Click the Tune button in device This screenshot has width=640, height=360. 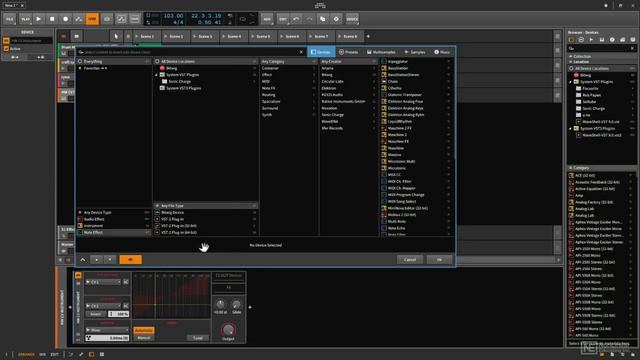pyautogui.click(x=198, y=338)
